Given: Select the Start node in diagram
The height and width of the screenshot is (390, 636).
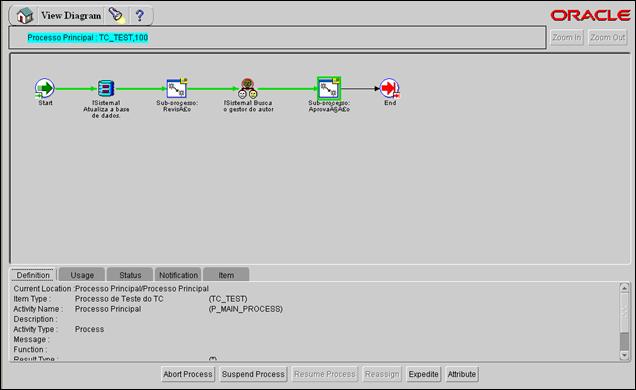Looking at the screenshot, I should click(x=45, y=88).
